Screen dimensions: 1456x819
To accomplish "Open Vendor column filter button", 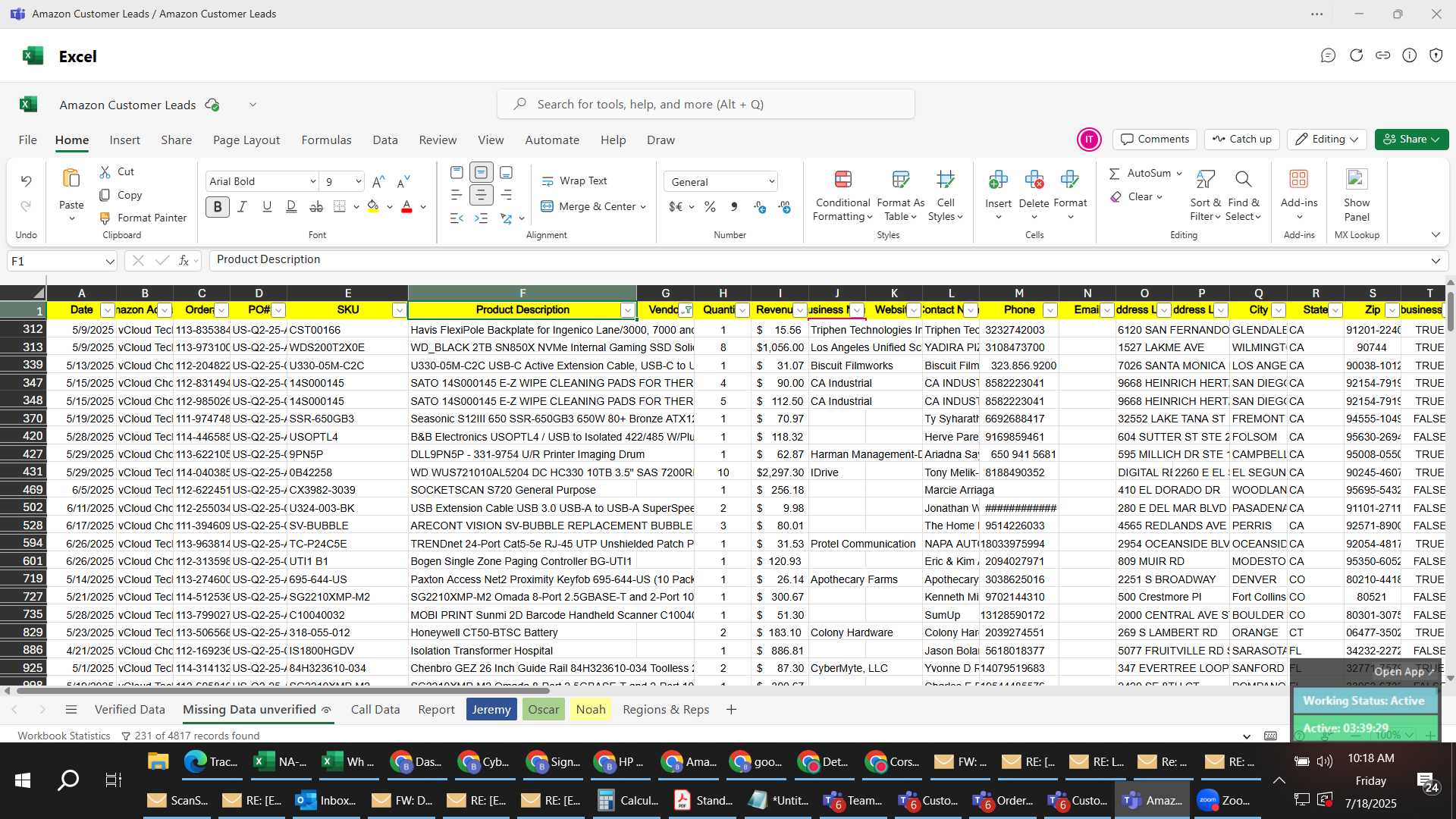I will tap(686, 310).
